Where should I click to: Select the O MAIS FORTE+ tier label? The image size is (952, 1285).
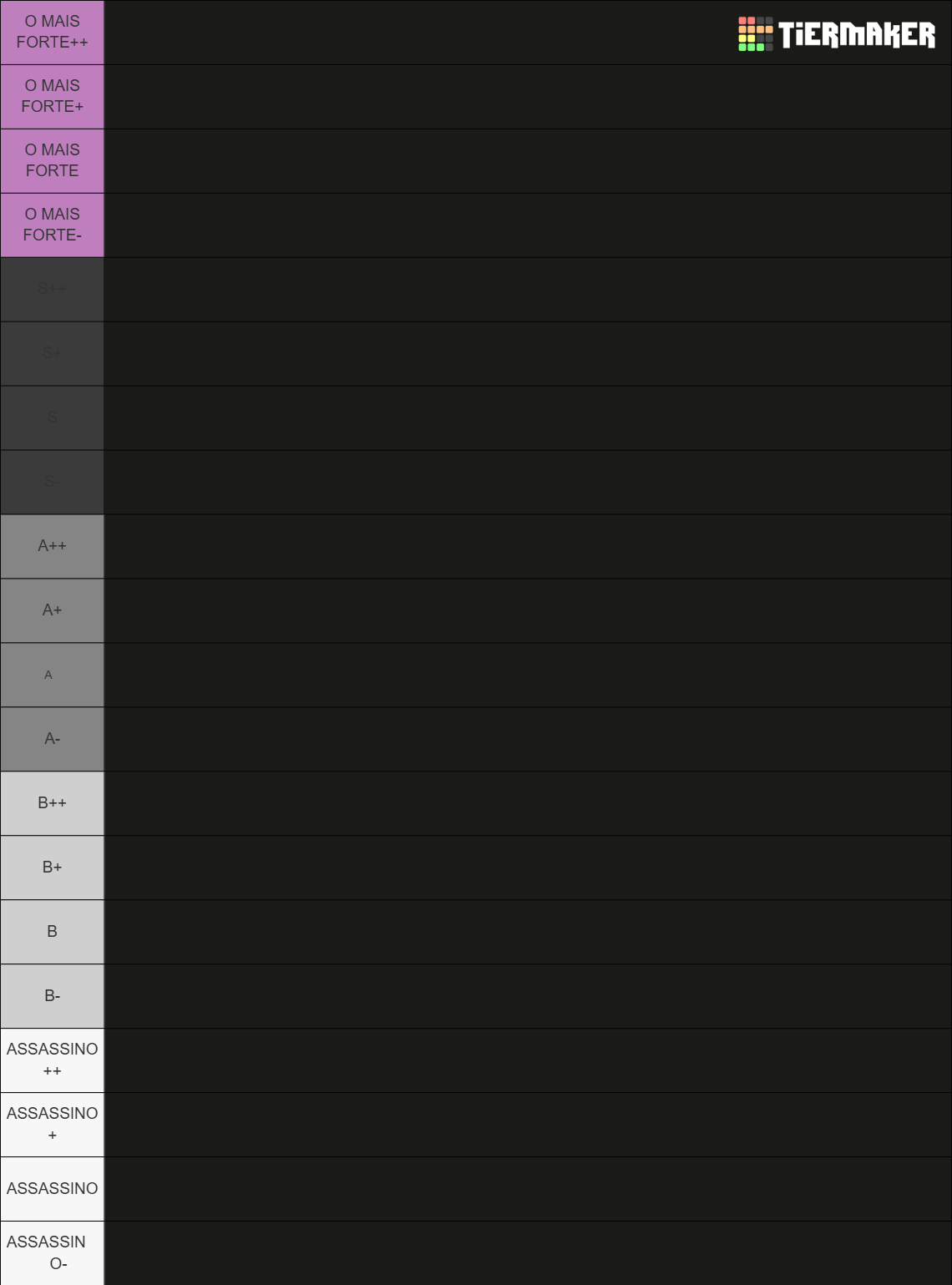coord(52,97)
